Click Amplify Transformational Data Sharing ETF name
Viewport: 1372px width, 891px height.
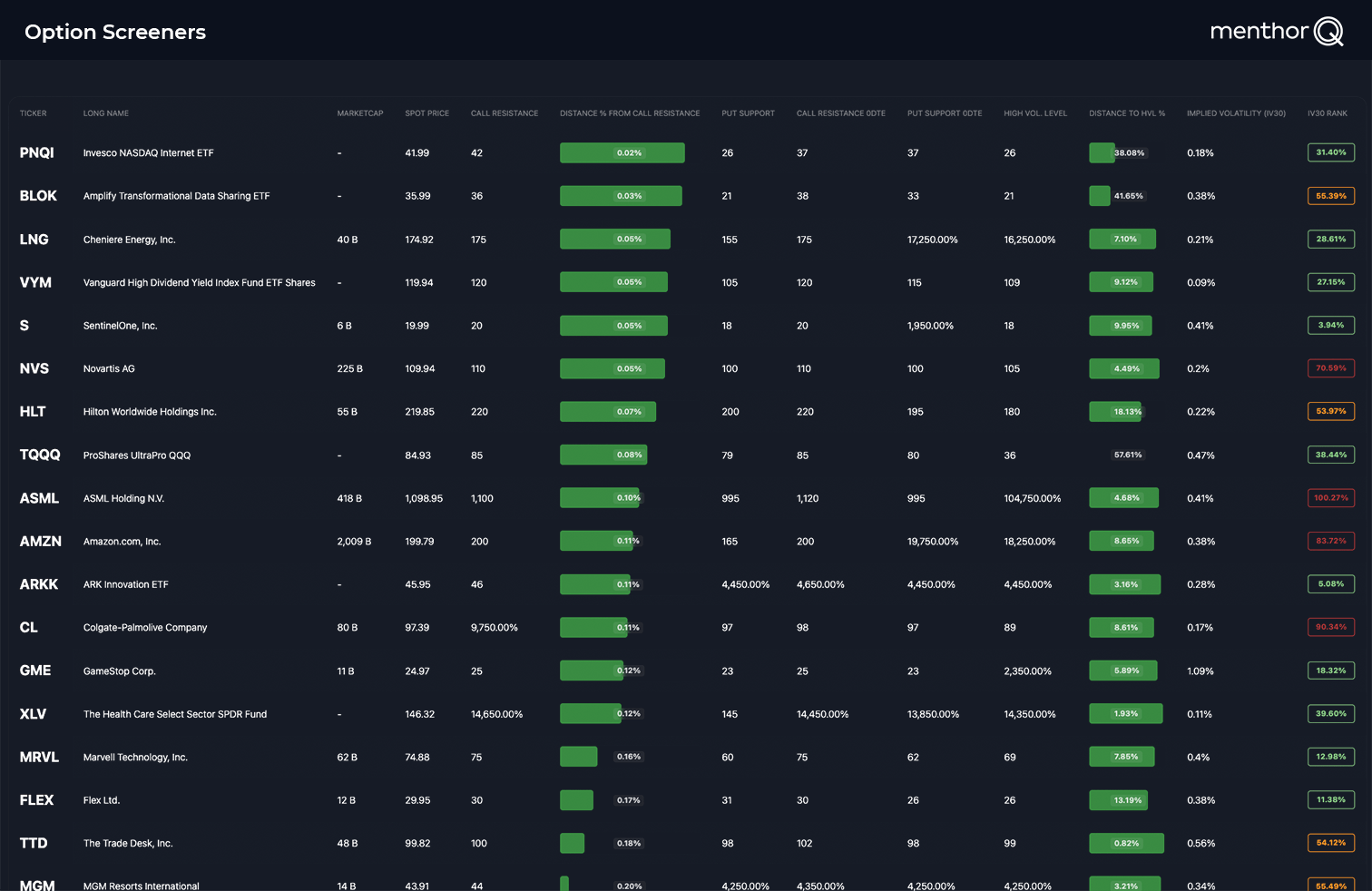[x=177, y=196]
